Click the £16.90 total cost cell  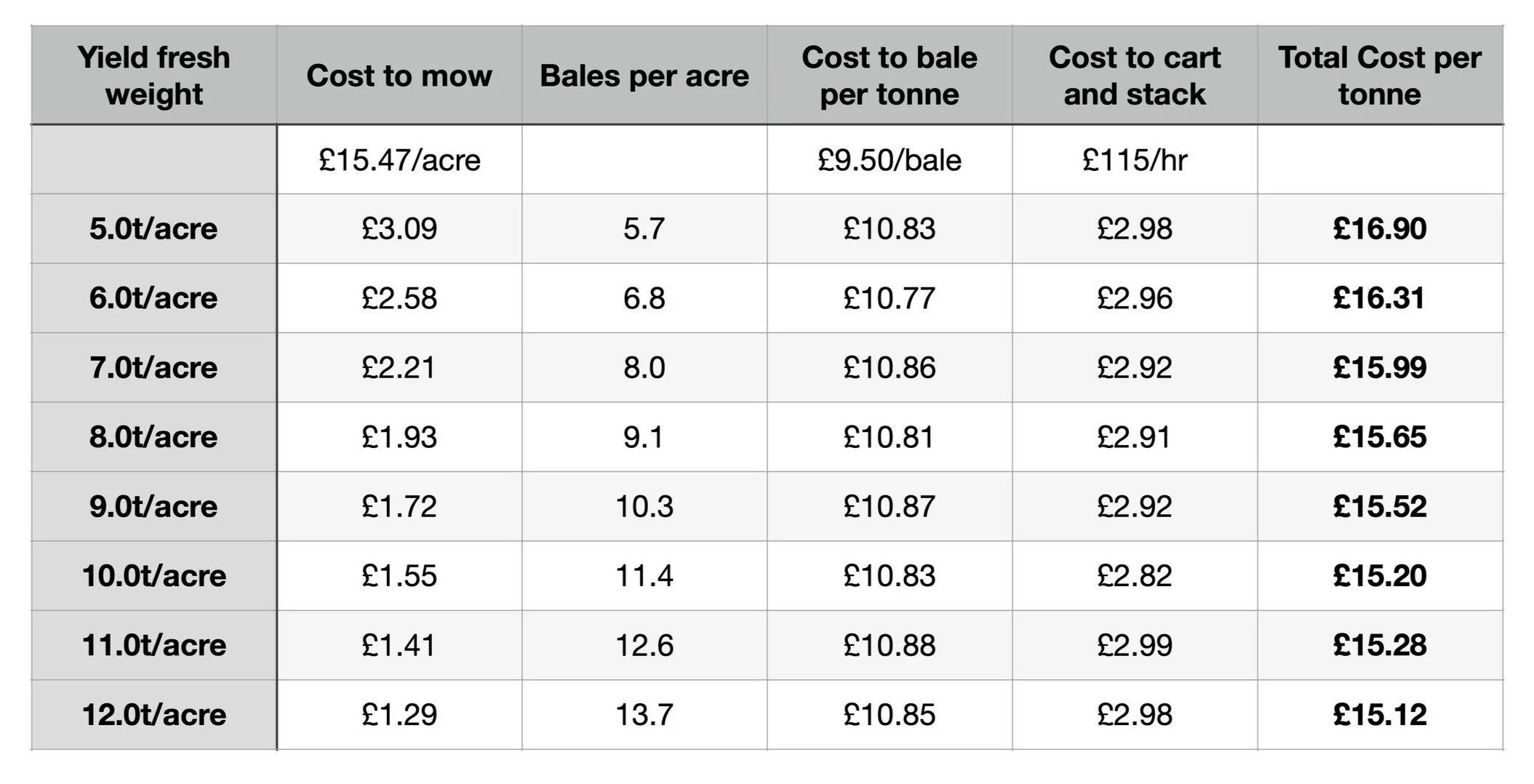coord(1379,229)
